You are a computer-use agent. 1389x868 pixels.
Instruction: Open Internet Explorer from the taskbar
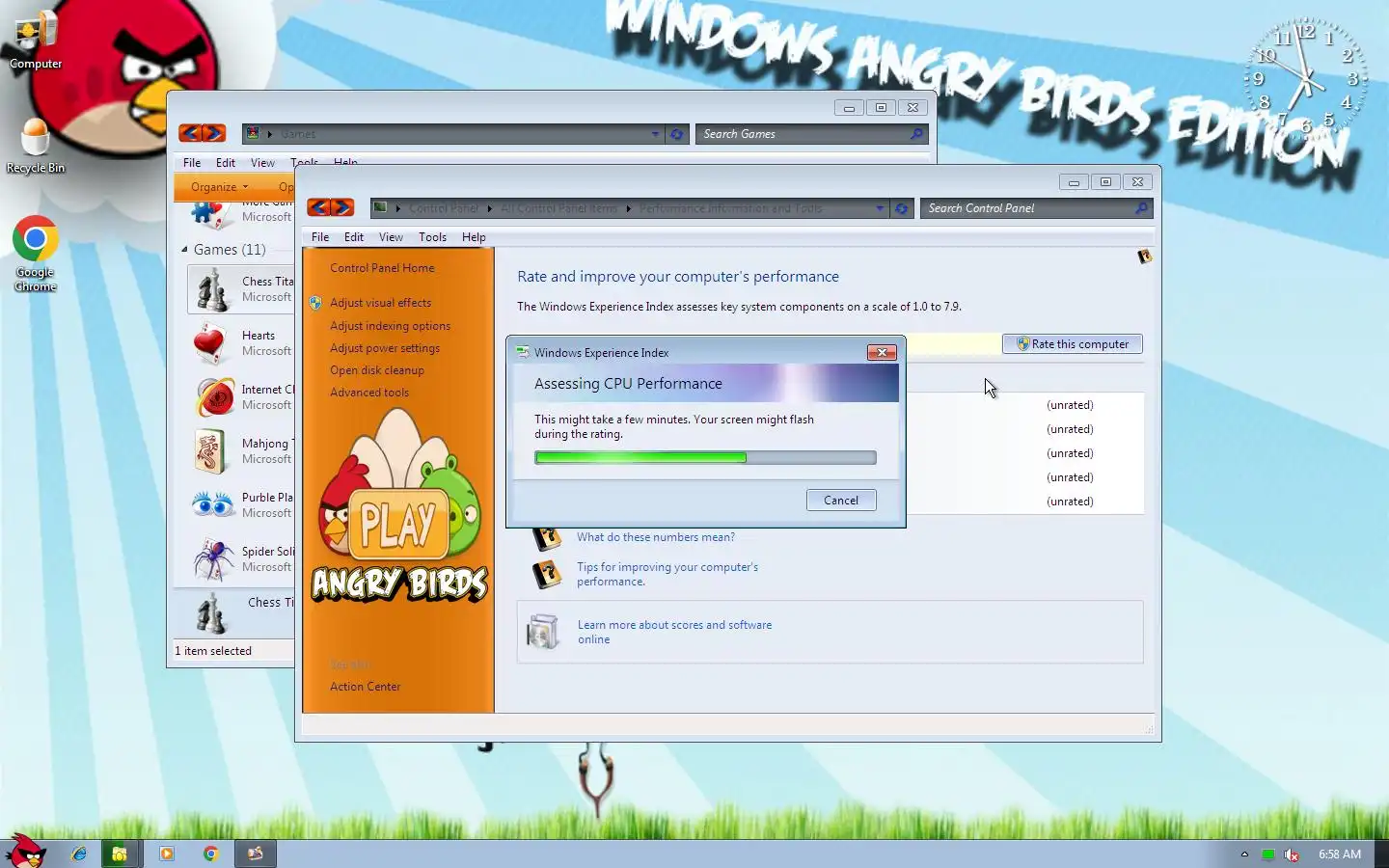(79, 854)
